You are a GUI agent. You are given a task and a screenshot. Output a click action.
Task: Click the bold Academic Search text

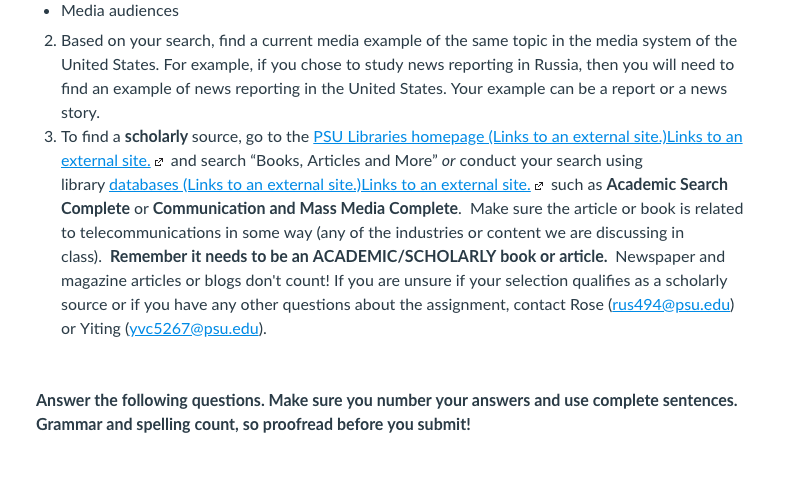click(x=667, y=185)
